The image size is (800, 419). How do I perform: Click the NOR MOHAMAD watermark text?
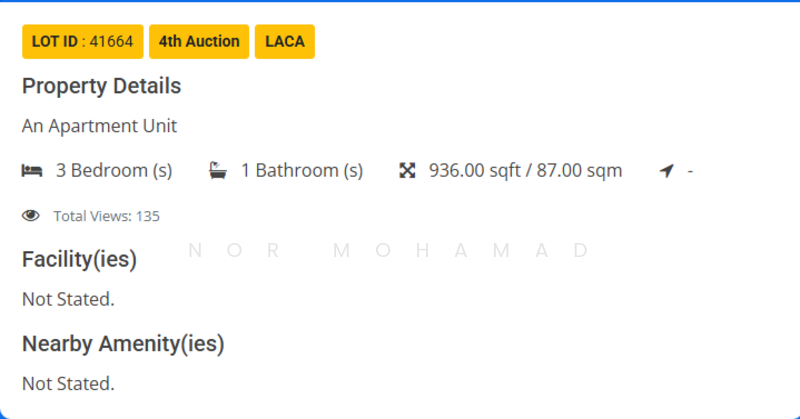tap(389, 250)
